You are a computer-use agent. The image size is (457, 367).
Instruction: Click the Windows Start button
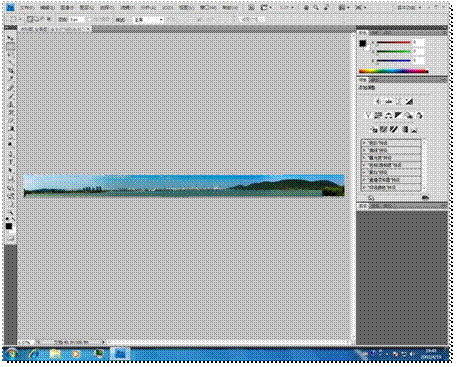[x=12, y=353]
